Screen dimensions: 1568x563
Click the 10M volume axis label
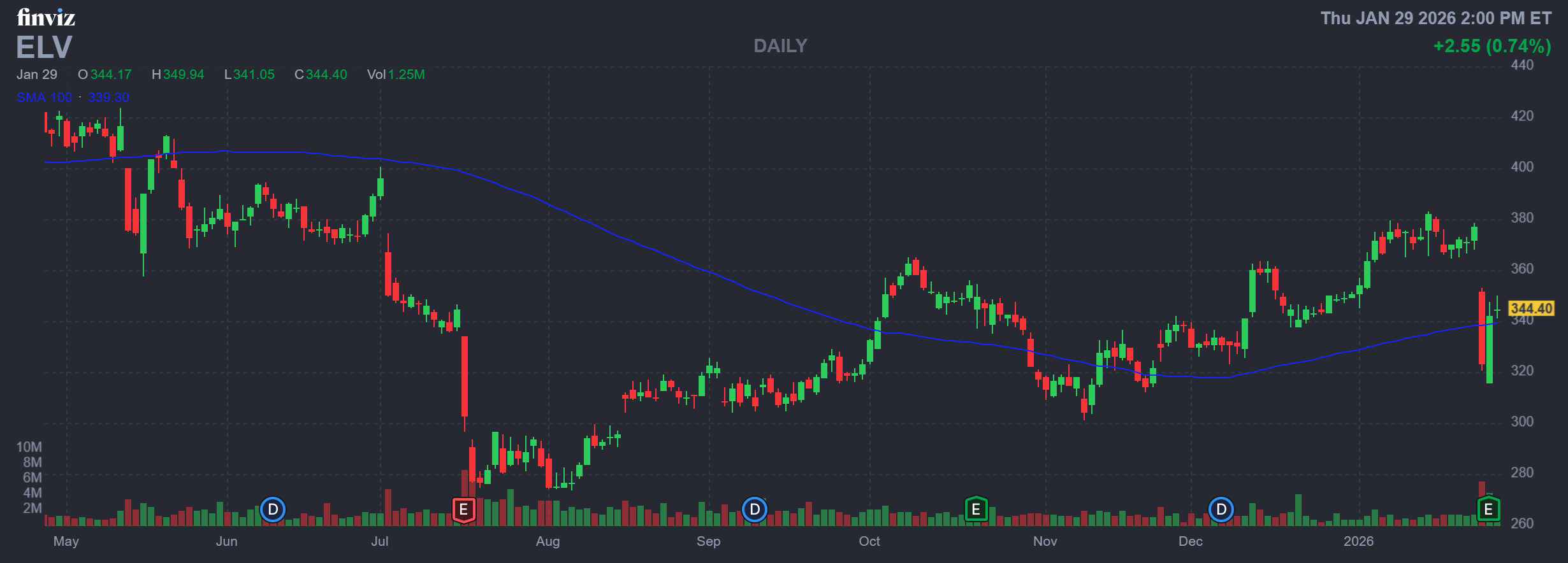click(29, 447)
